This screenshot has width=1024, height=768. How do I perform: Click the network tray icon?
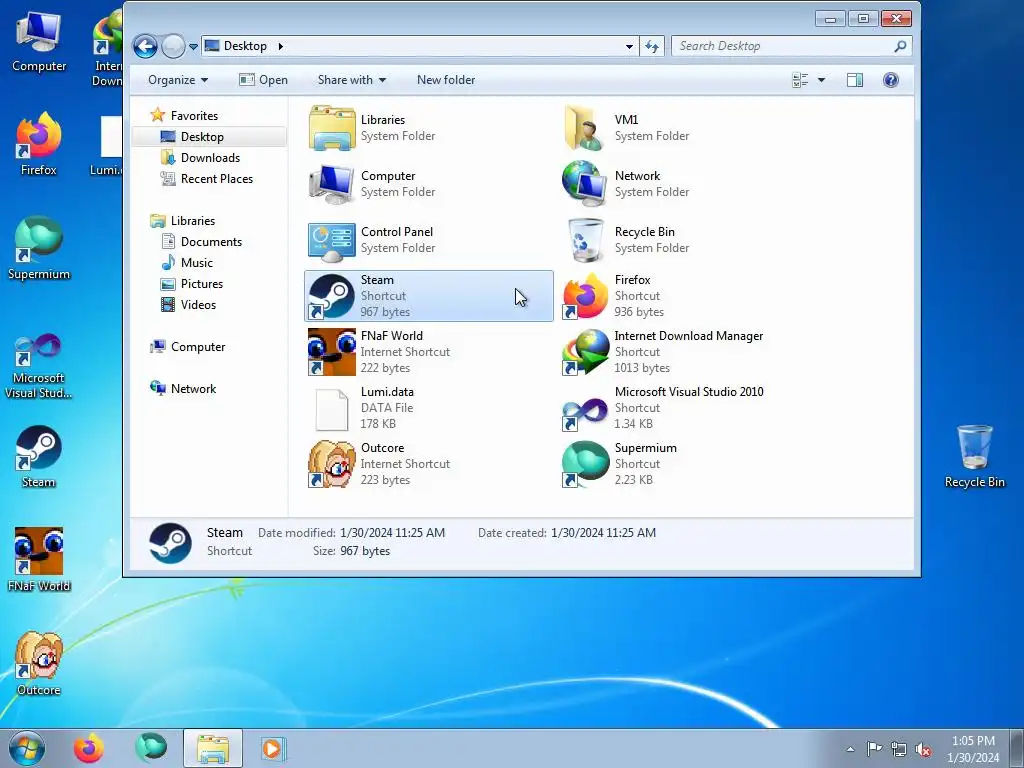(x=899, y=749)
